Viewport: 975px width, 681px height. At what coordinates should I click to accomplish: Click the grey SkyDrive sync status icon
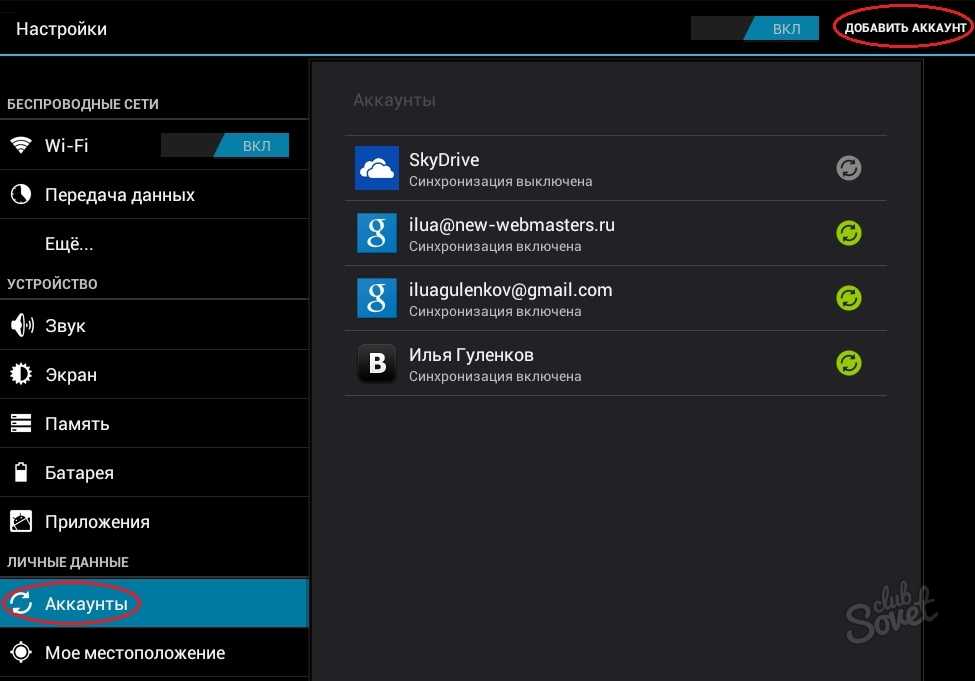tap(849, 168)
